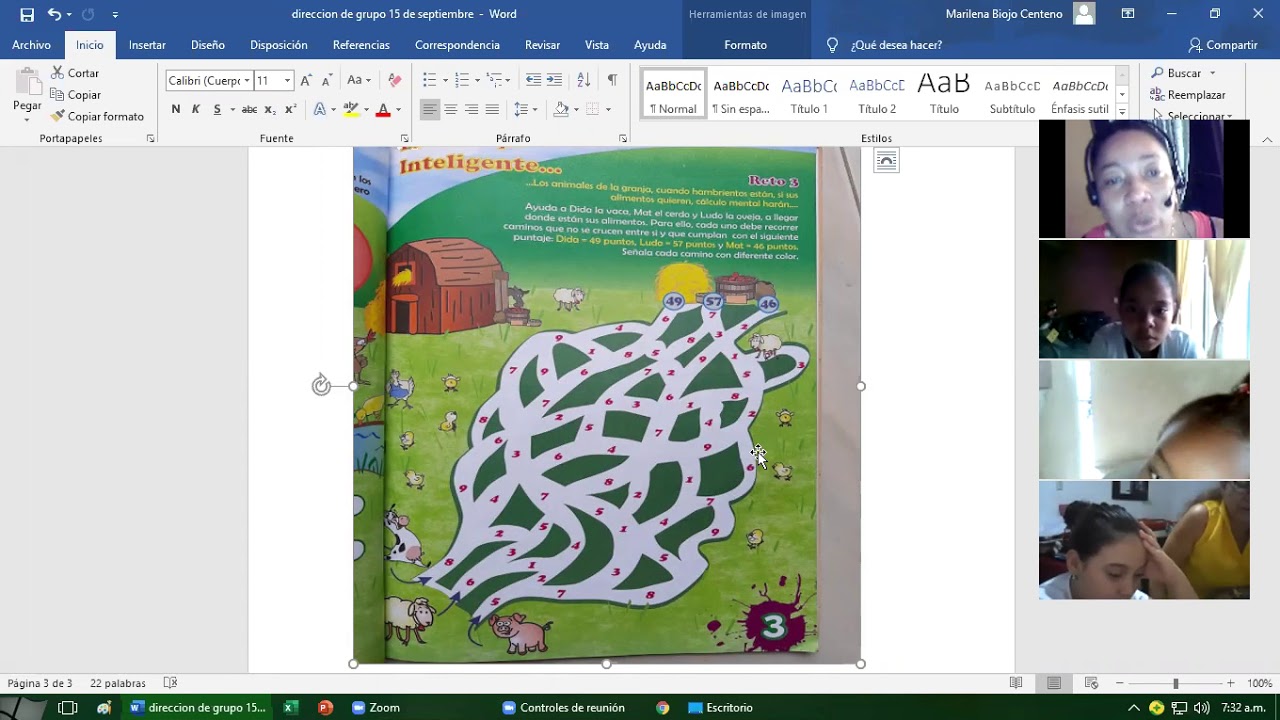Open Párrafo dialog launcher
The image size is (1280, 720).
pos(623,139)
